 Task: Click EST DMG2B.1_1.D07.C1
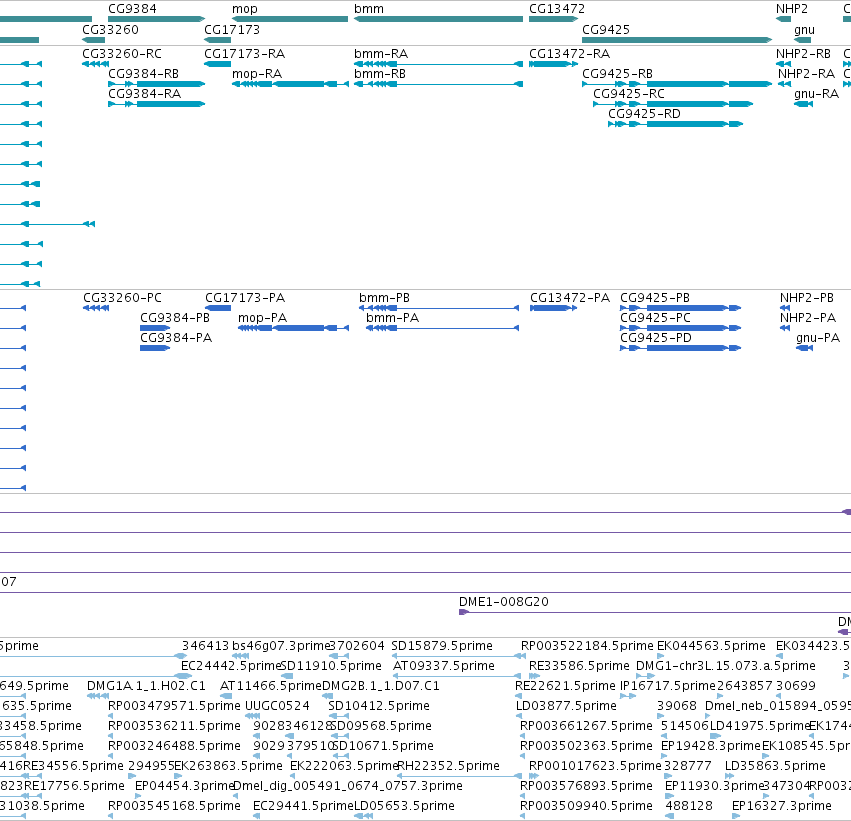[380, 686]
